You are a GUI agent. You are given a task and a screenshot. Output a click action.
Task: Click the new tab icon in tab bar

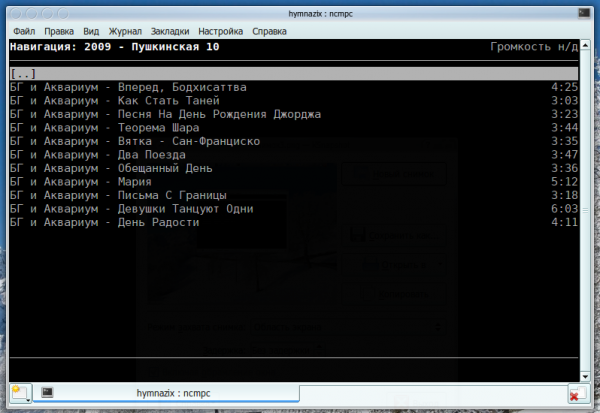[x=20, y=393]
